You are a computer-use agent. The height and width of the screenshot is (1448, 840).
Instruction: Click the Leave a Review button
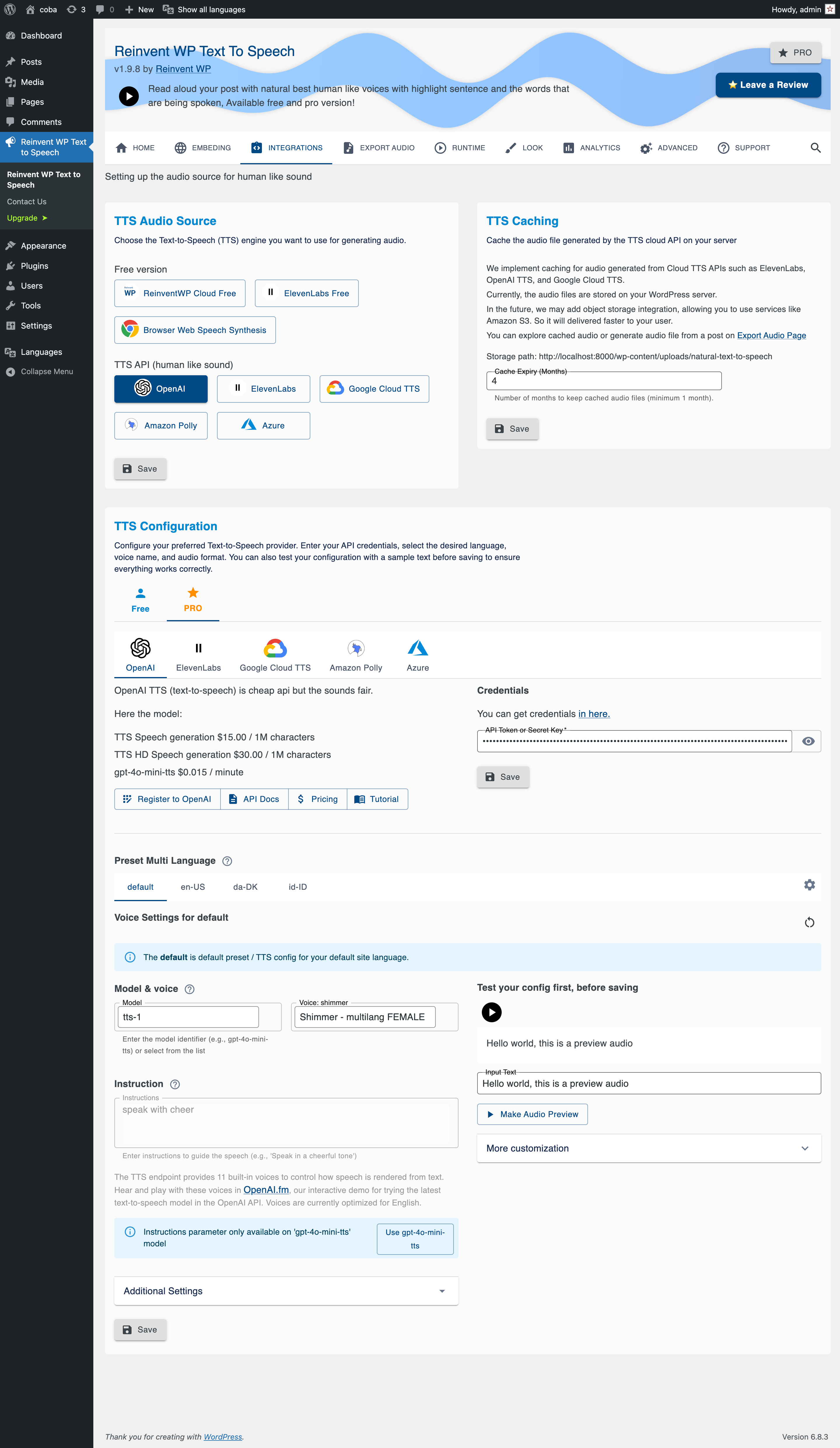(768, 84)
